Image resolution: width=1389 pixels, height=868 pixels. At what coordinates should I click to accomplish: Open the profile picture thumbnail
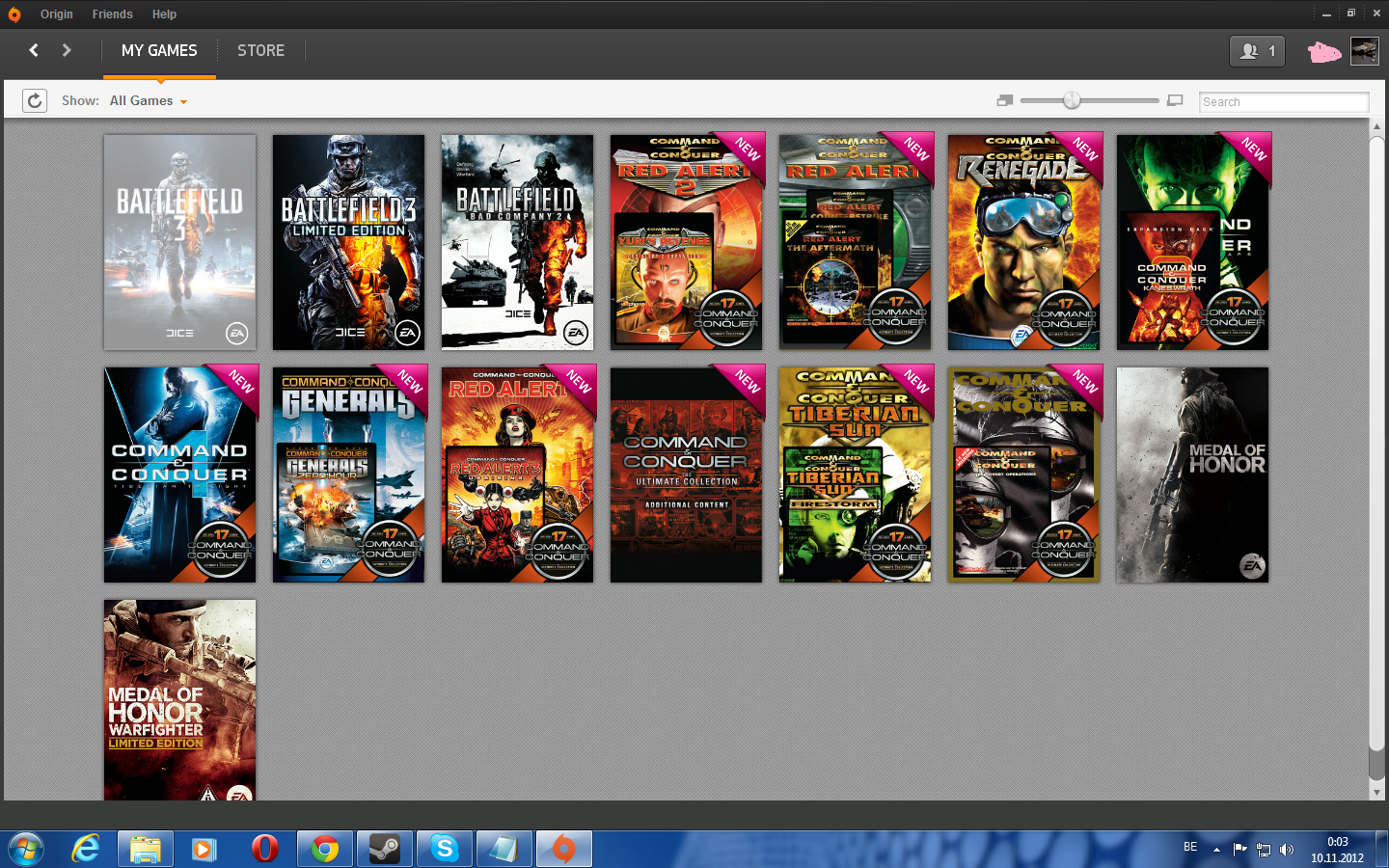(1364, 51)
